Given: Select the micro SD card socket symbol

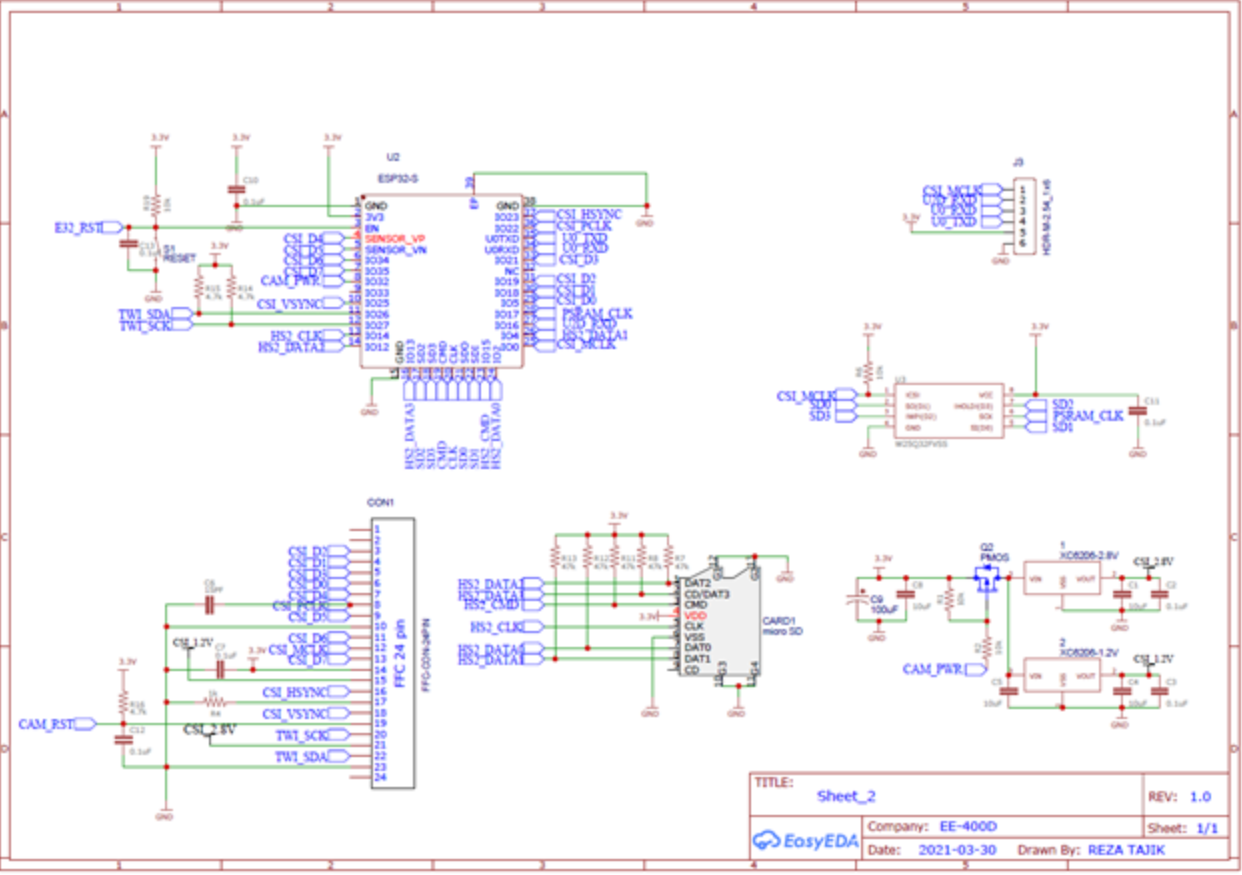Looking at the screenshot, I should (718, 622).
